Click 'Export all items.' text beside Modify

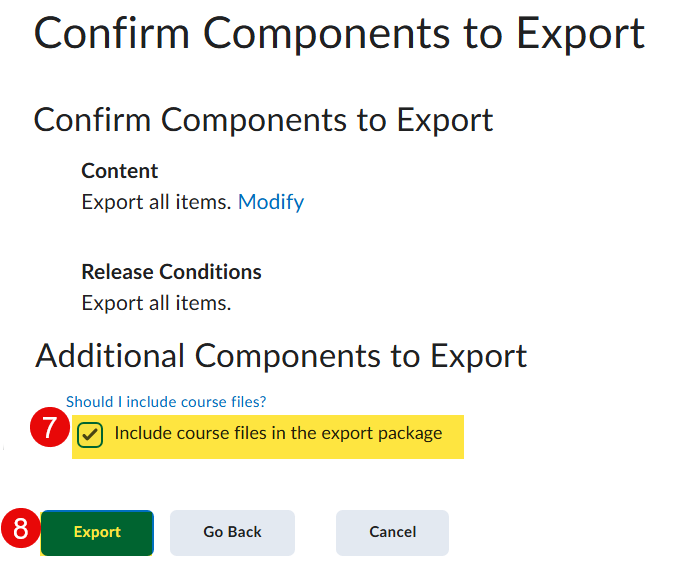pyautogui.click(x=156, y=202)
